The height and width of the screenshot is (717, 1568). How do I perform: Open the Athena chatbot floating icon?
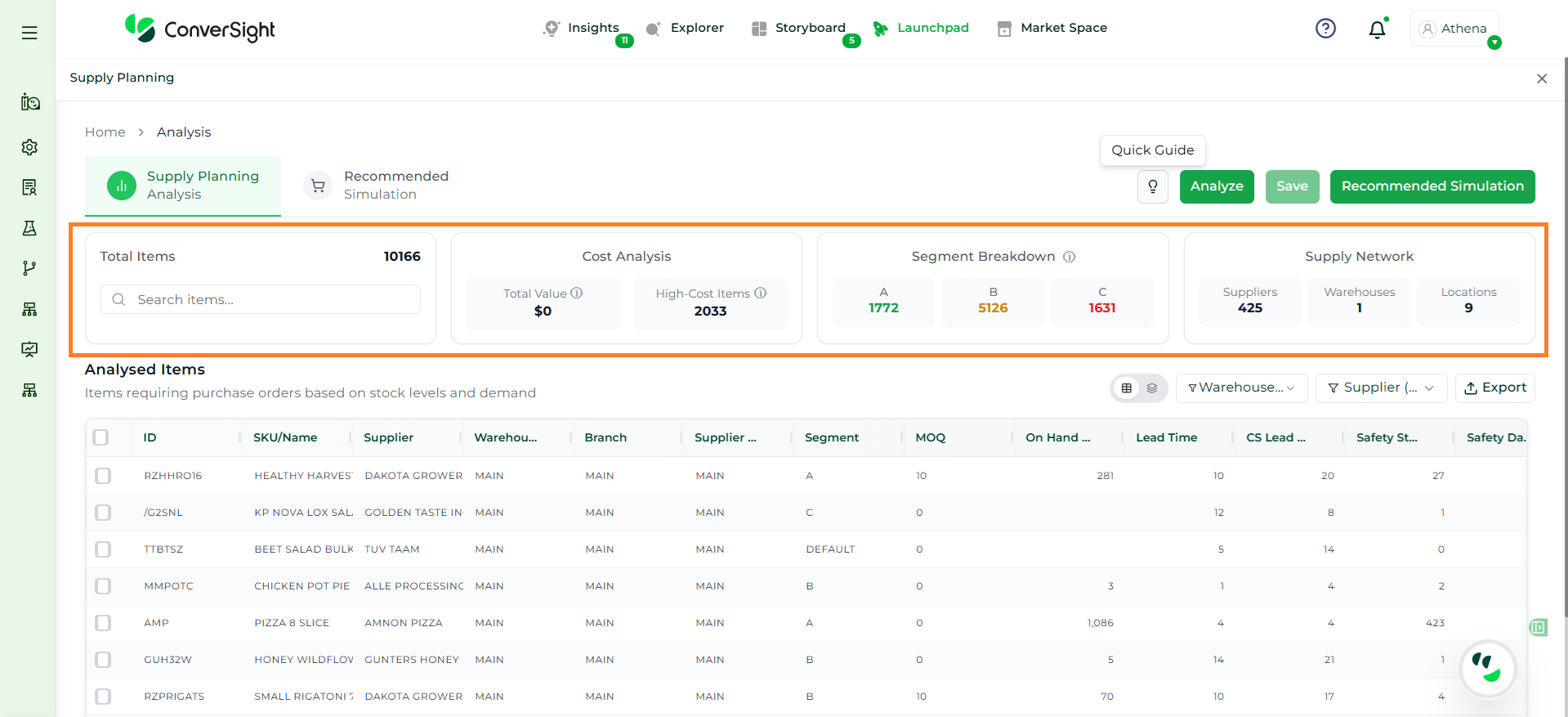coord(1487,667)
